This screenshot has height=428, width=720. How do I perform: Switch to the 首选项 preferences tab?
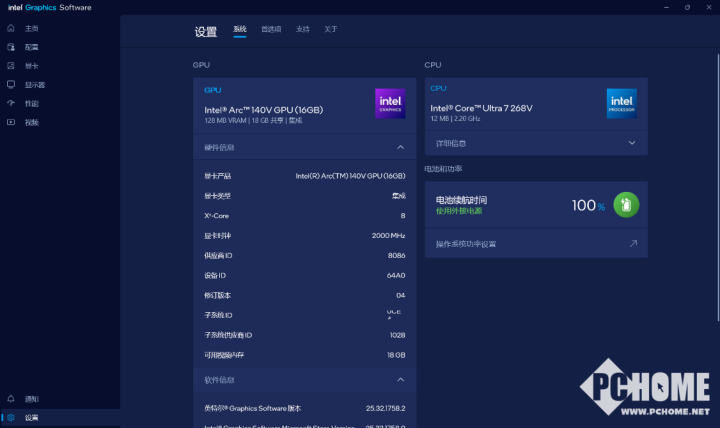pyautogui.click(x=271, y=30)
